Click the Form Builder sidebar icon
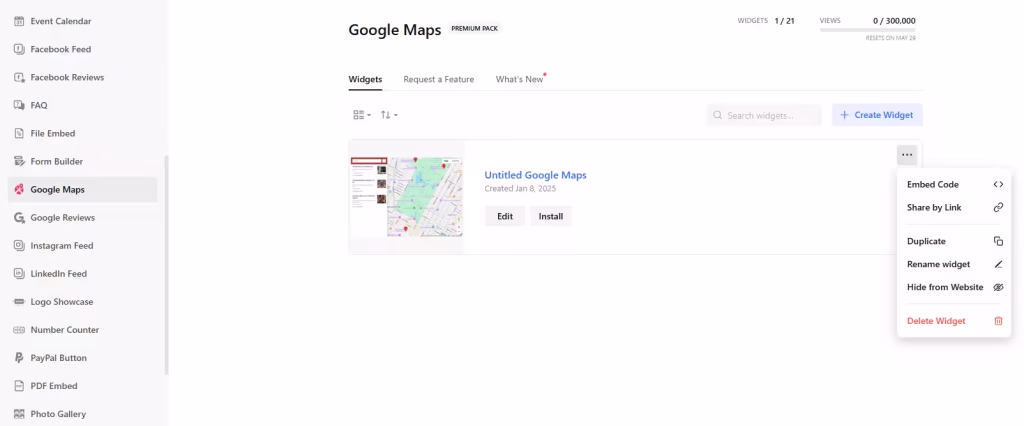The width and height of the screenshot is (1024, 426). [x=20, y=161]
